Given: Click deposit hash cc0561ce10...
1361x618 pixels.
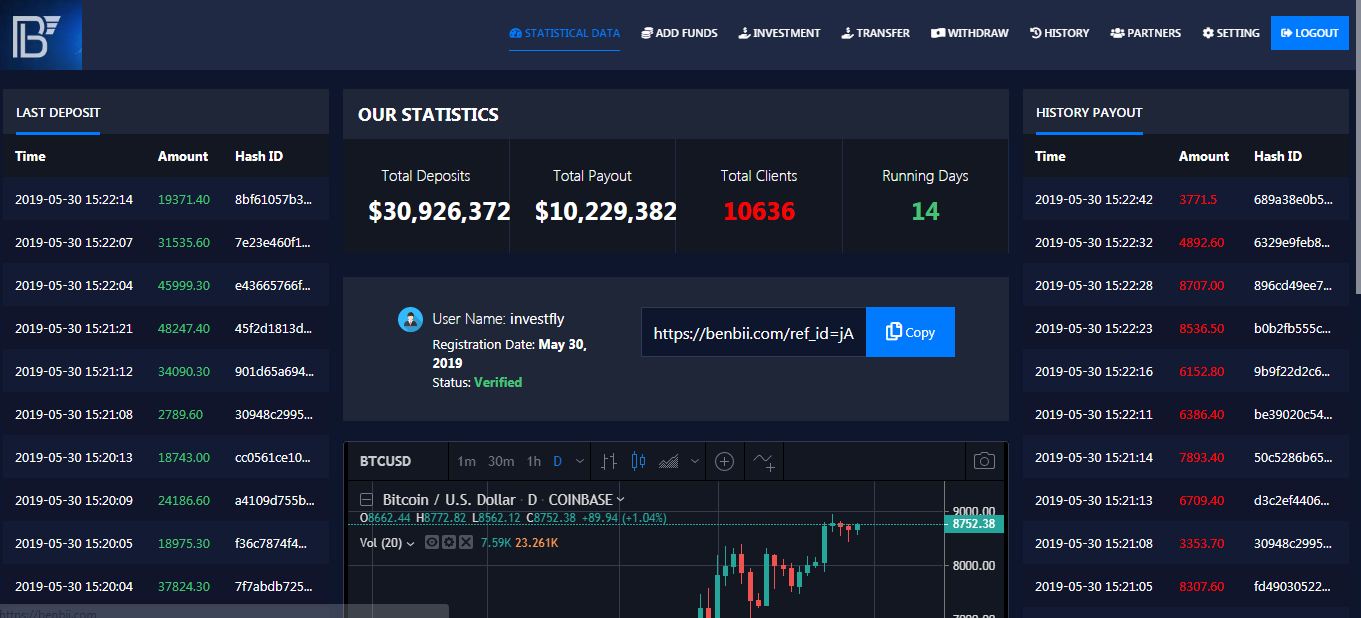Looking at the screenshot, I should pyautogui.click(x=274, y=457).
